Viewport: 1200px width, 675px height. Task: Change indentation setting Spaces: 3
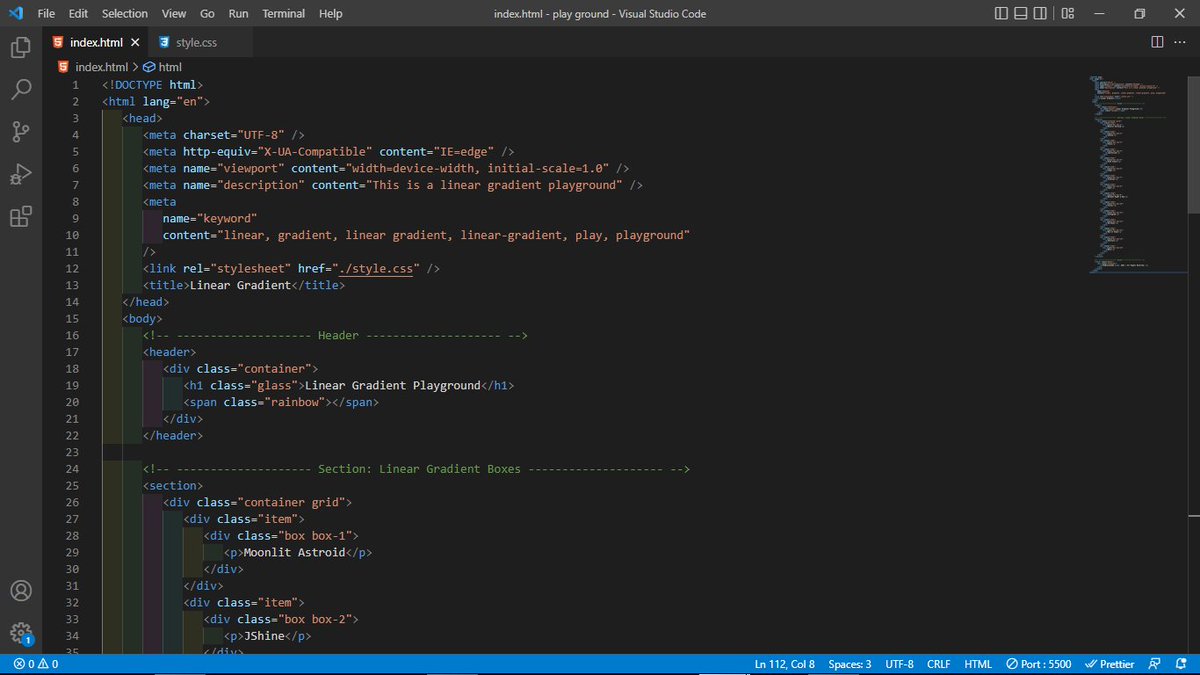coord(850,664)
